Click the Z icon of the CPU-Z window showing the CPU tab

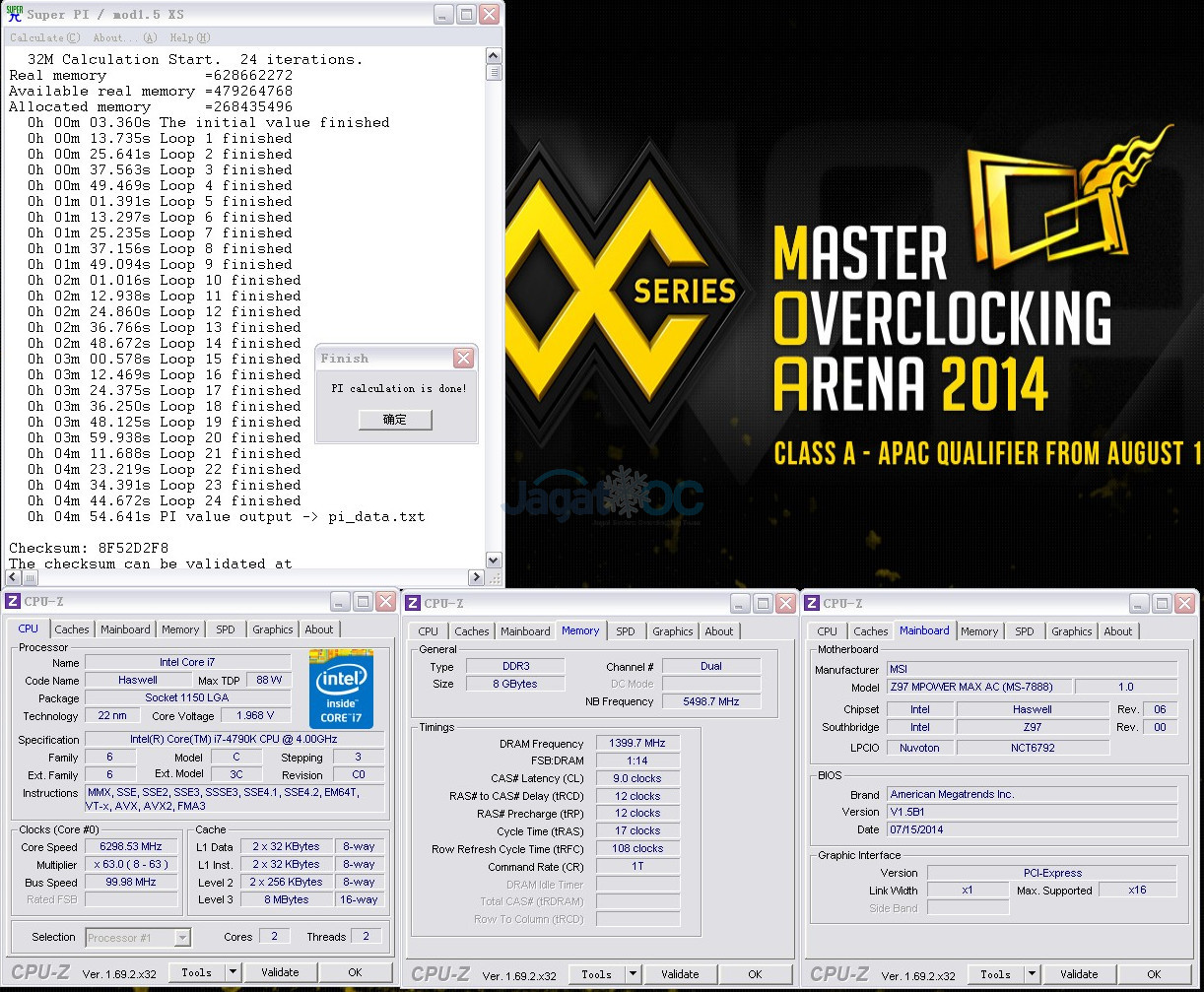coord(13,602)
